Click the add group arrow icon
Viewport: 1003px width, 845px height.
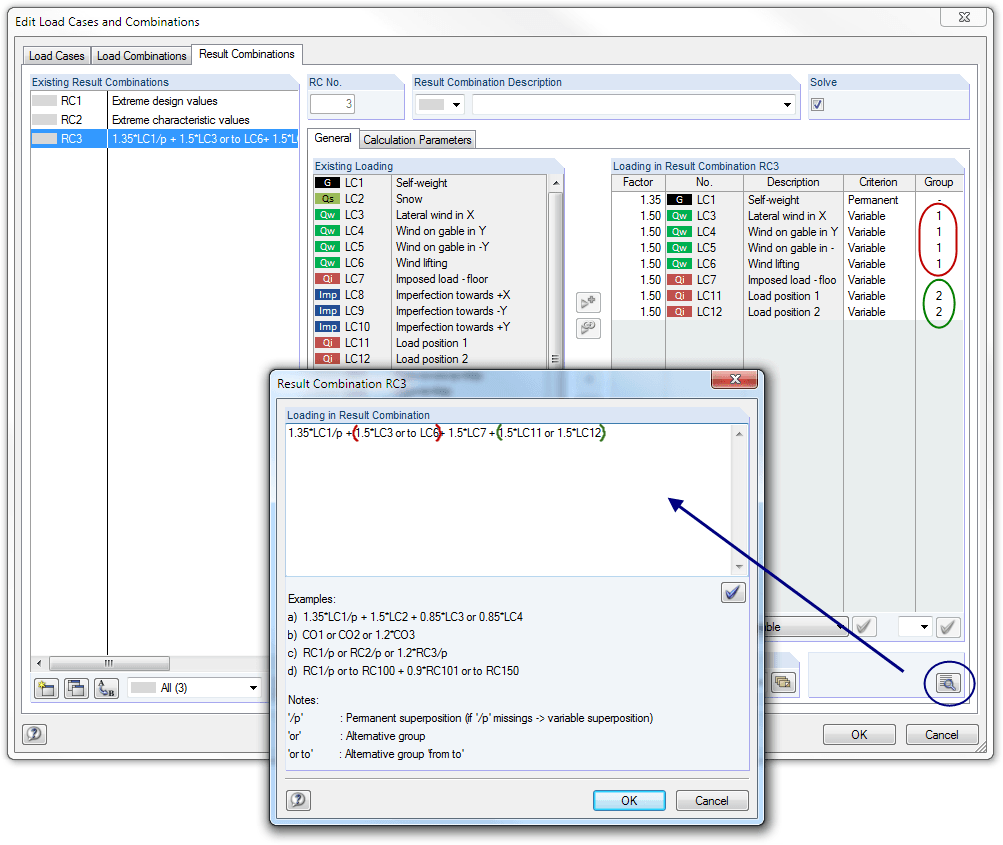[588, 328]
